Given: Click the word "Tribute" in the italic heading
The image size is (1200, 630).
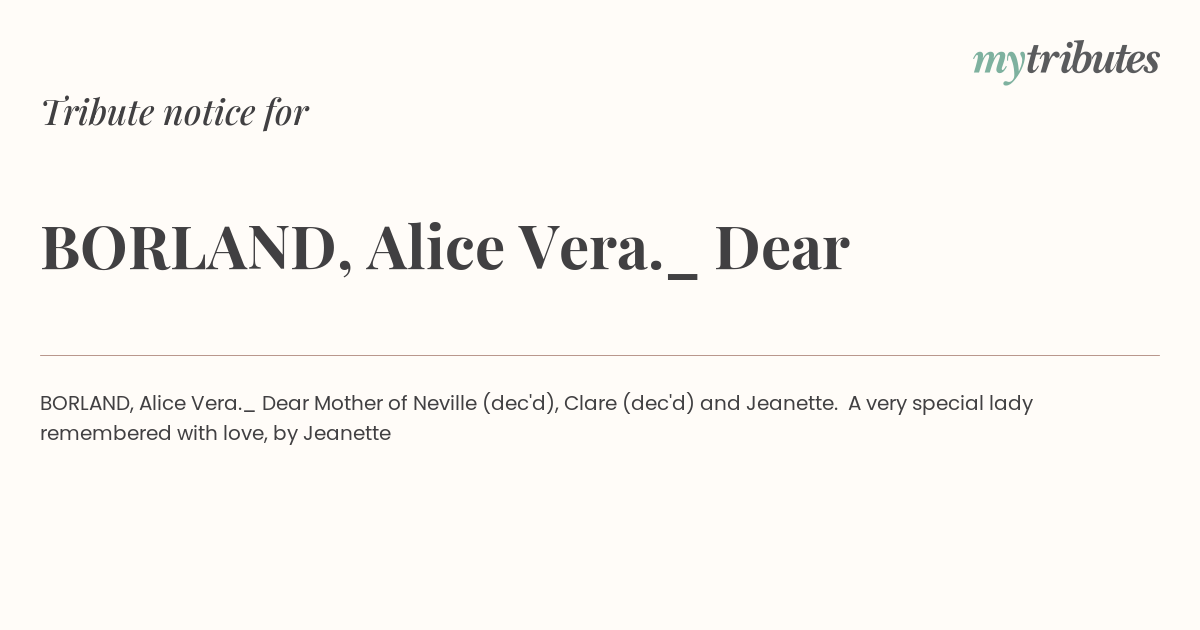Looking at the screenshot, I should pos(98,112).
